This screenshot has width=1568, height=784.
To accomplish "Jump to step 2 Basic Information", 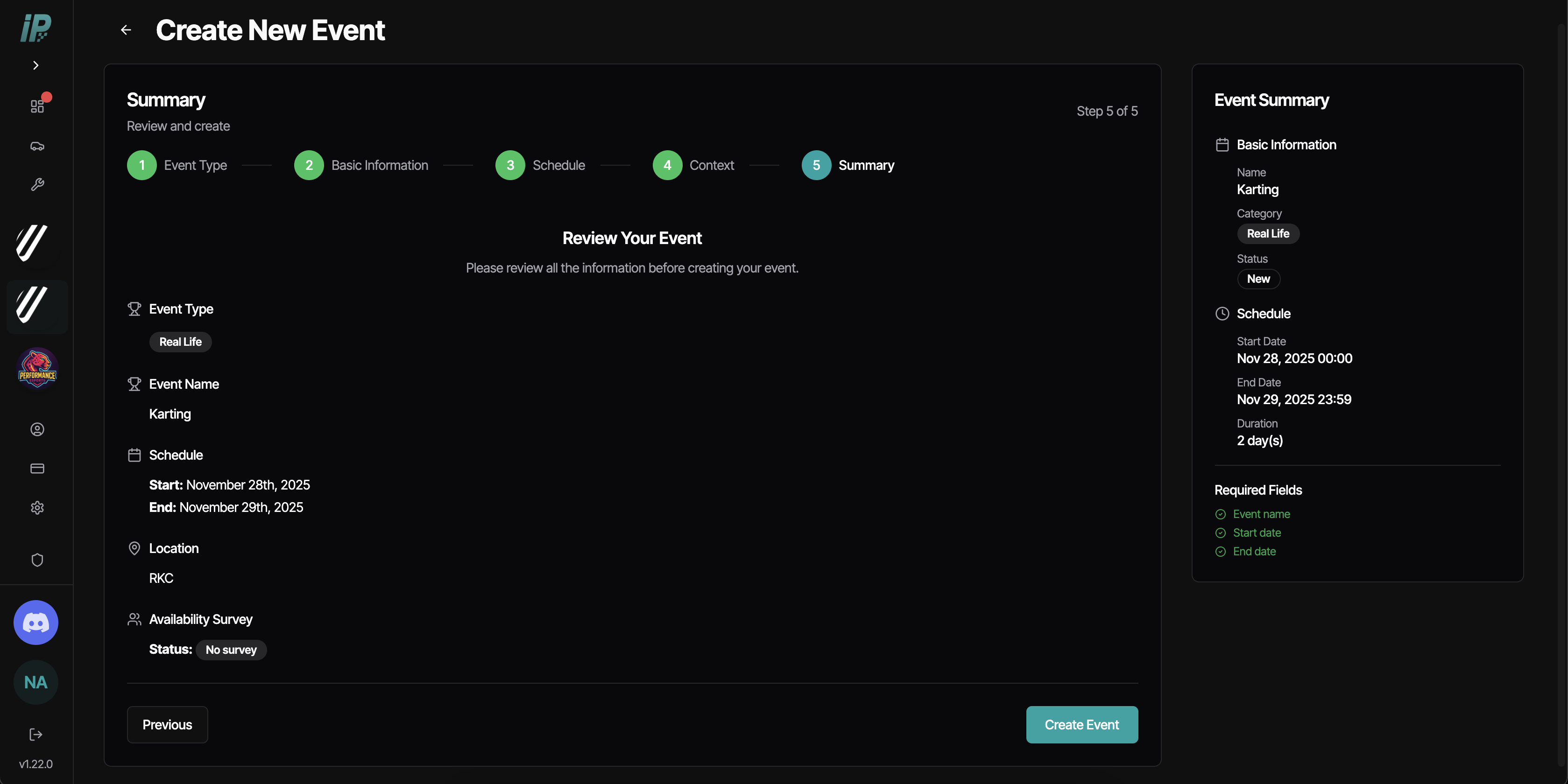I will tap(361, 165).
